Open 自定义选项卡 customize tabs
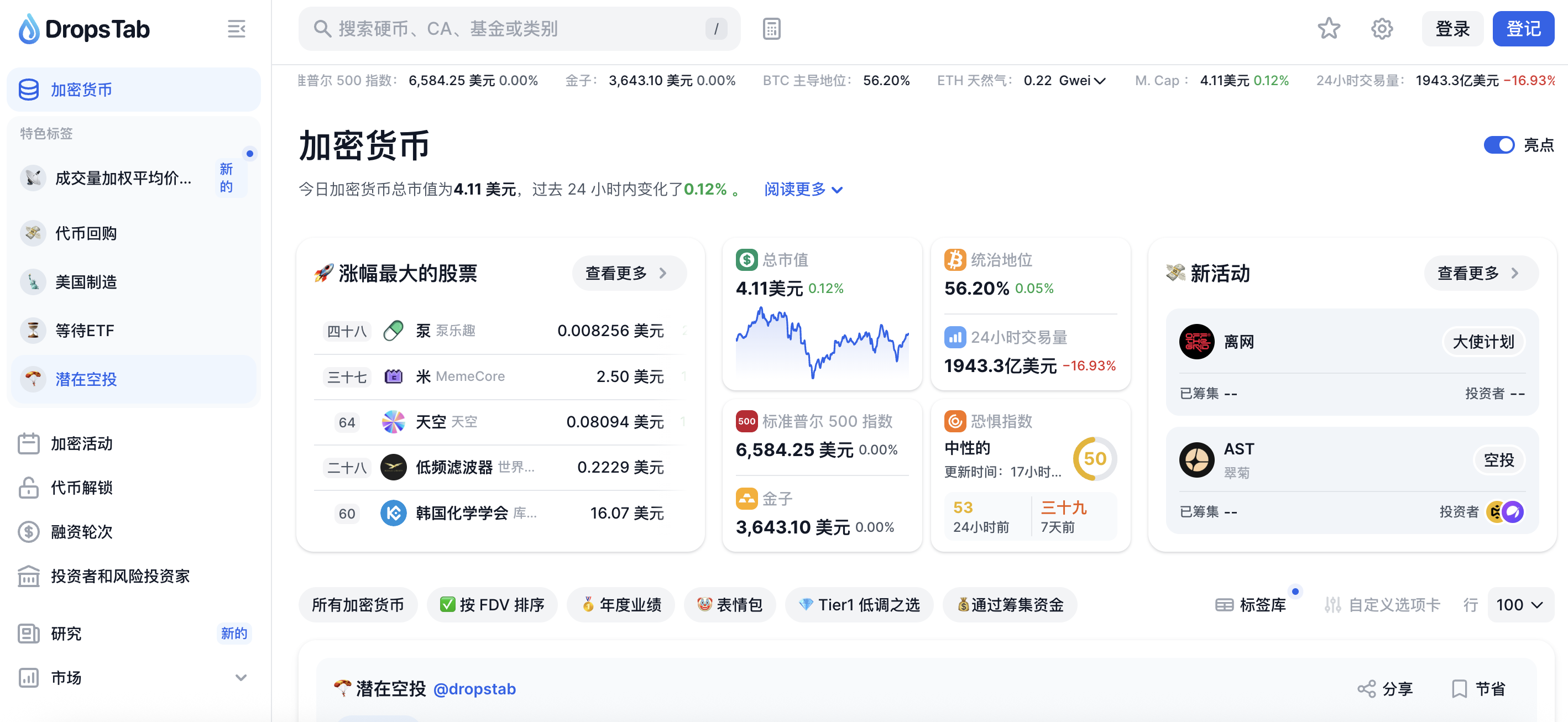The width and height of the screenshot is (1568, 722). click(1382, 604)
